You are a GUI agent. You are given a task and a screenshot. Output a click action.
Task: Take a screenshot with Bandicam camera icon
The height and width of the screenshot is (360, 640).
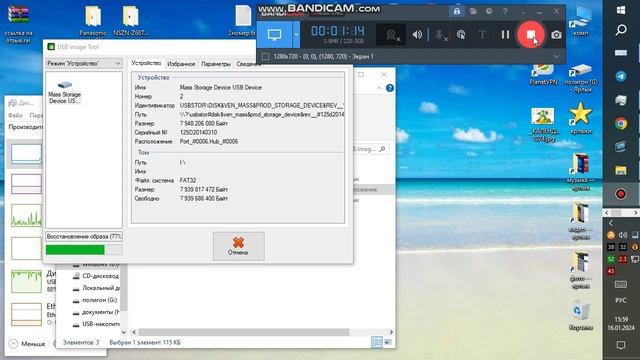[556, 35]
